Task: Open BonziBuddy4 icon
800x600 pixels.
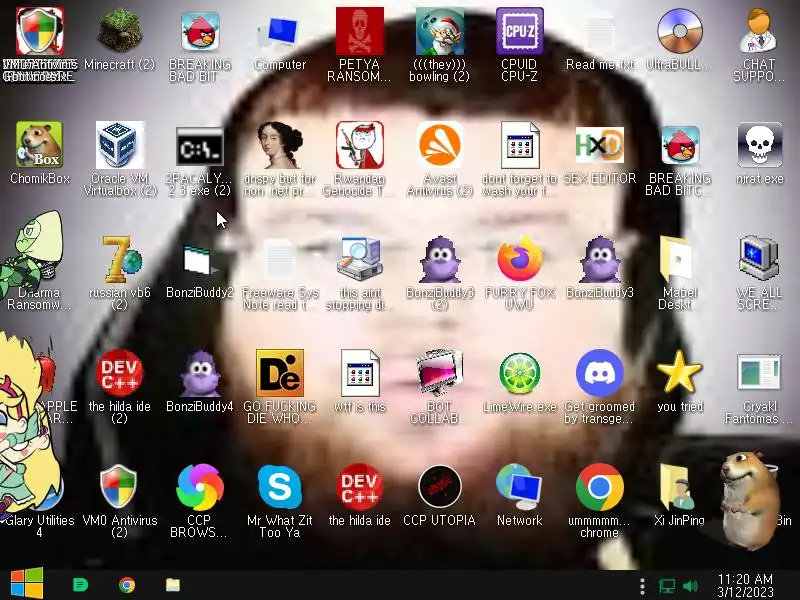Action: pyautogui.click(x=199, y=373)
